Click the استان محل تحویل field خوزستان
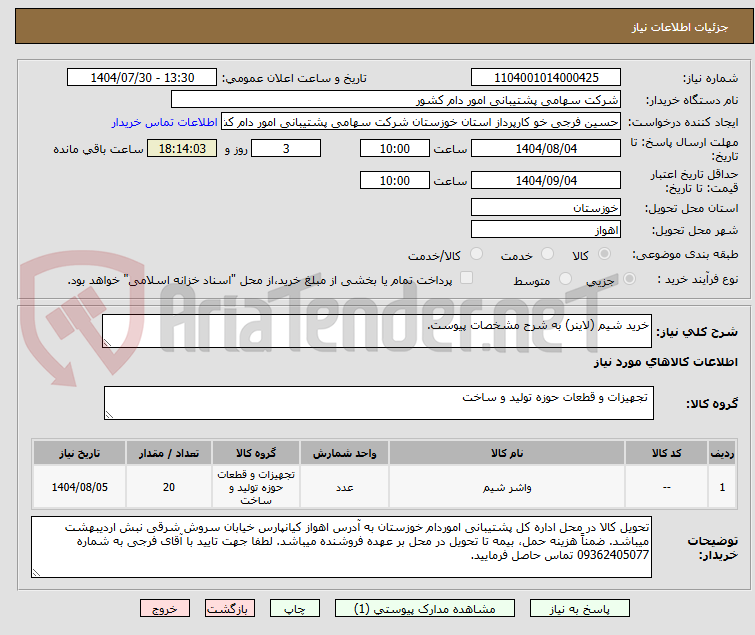 pyautogui.click(x=546, y=207)
